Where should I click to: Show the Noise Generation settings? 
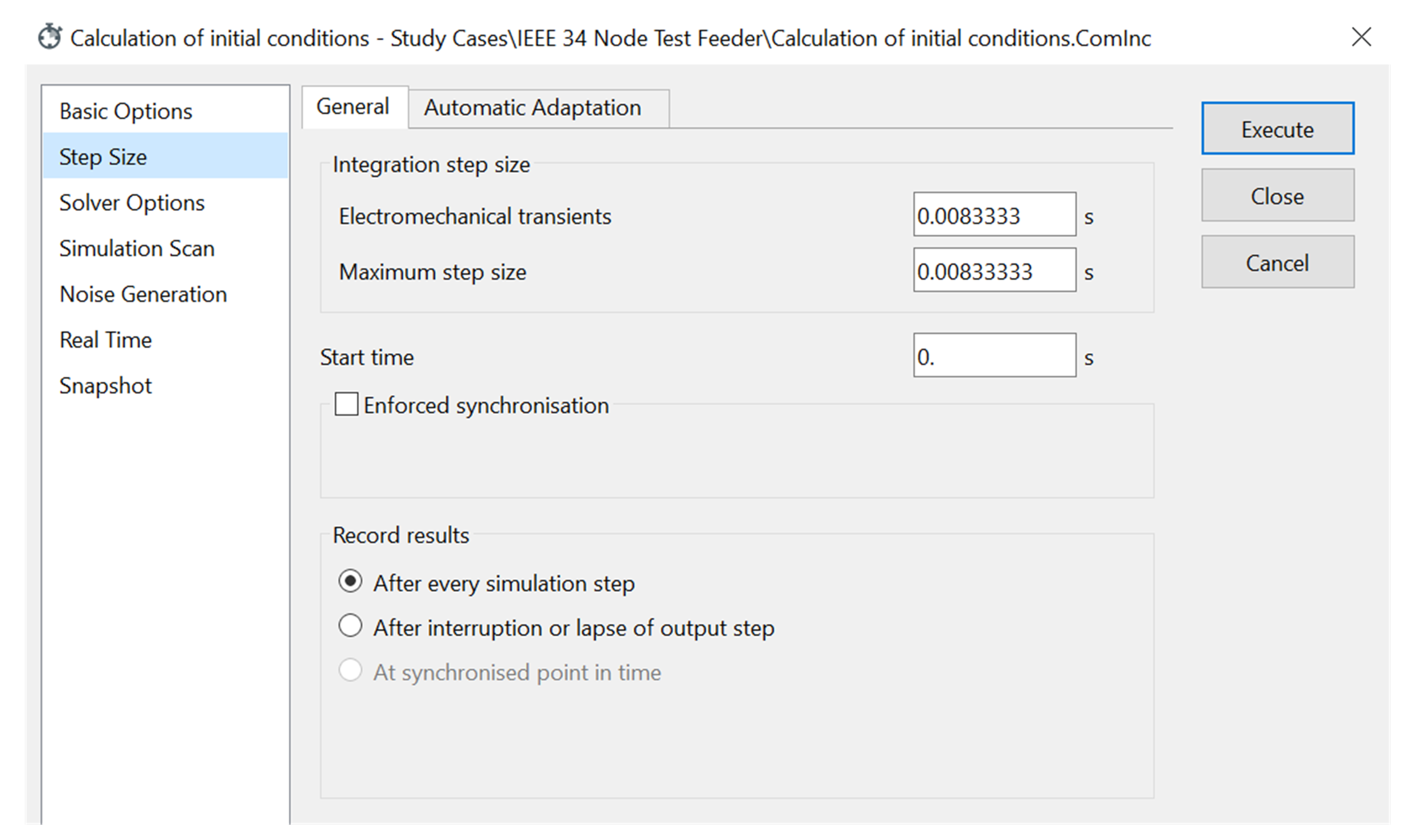click(143, 294)
